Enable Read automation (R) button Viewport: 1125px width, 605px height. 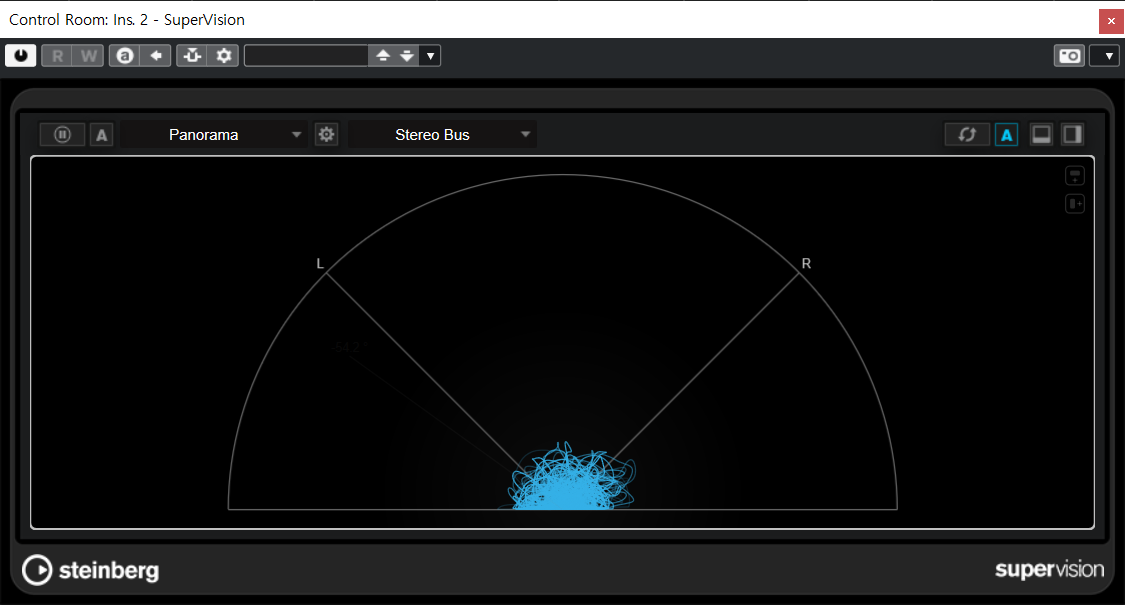pyautogui.click(x=57, y=56)
